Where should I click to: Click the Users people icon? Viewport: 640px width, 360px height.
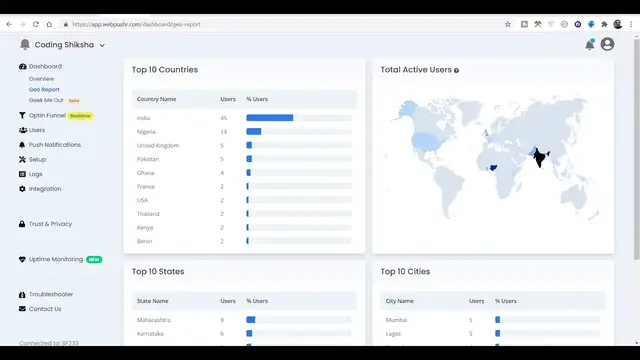click(x=23, y=130)
